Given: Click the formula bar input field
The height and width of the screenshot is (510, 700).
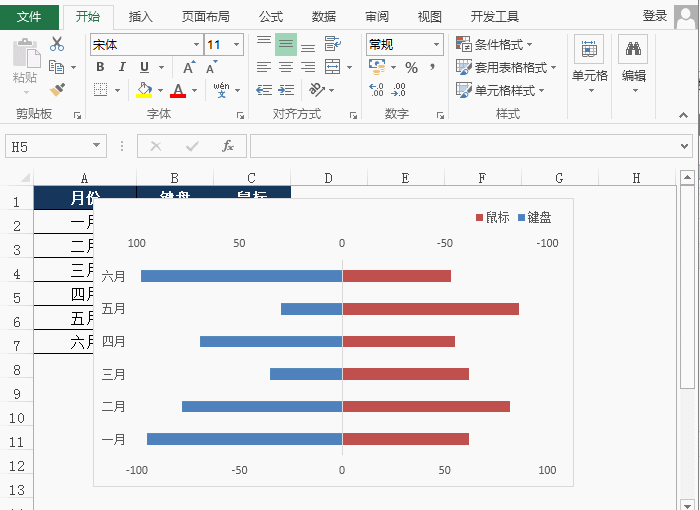Looking at the screenshot, I should (x=464, y=146).
